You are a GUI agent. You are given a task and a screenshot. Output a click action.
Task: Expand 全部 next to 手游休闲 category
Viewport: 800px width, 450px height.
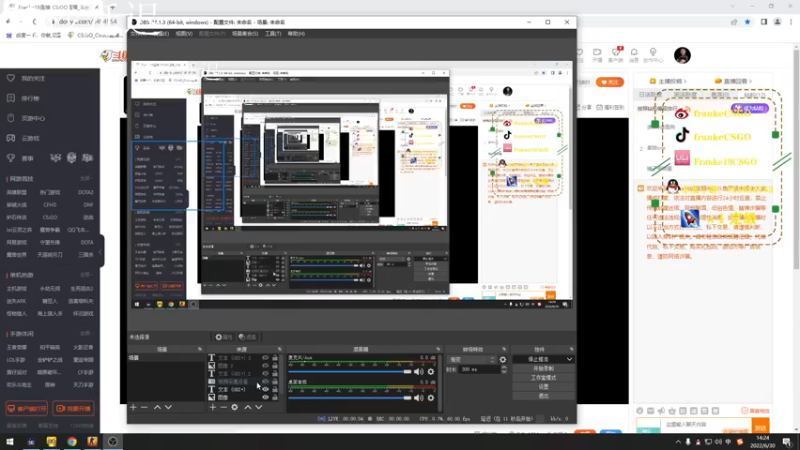(x=86, y=333)
